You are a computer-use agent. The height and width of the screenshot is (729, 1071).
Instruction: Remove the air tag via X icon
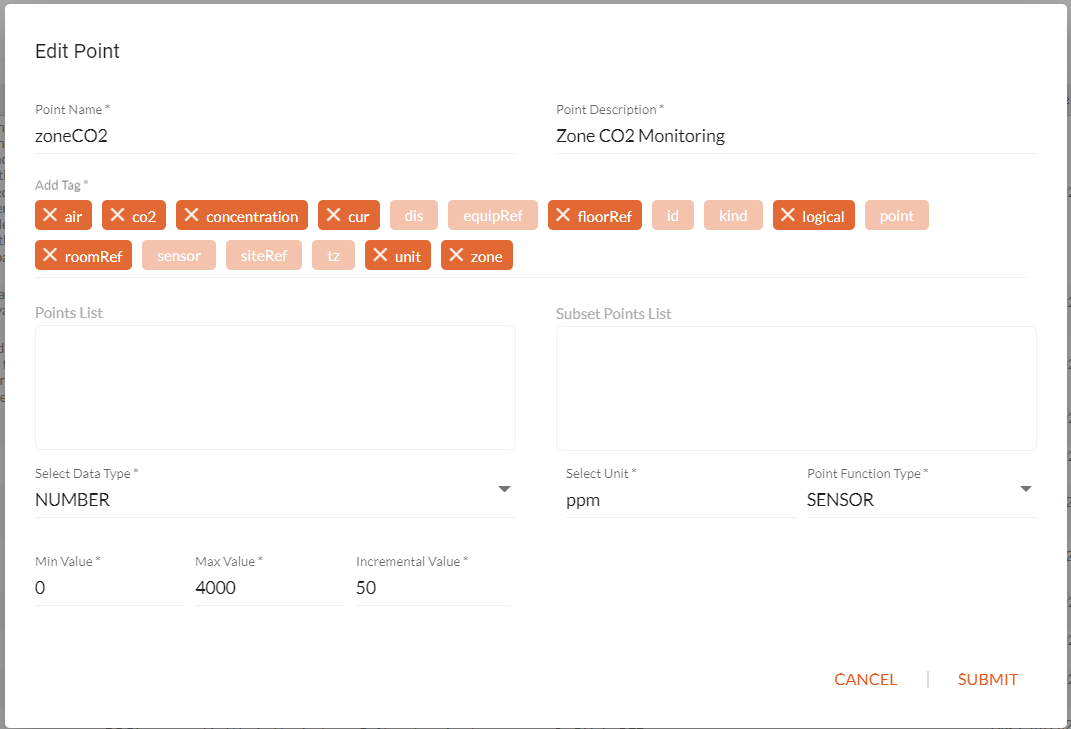[50, 215]
